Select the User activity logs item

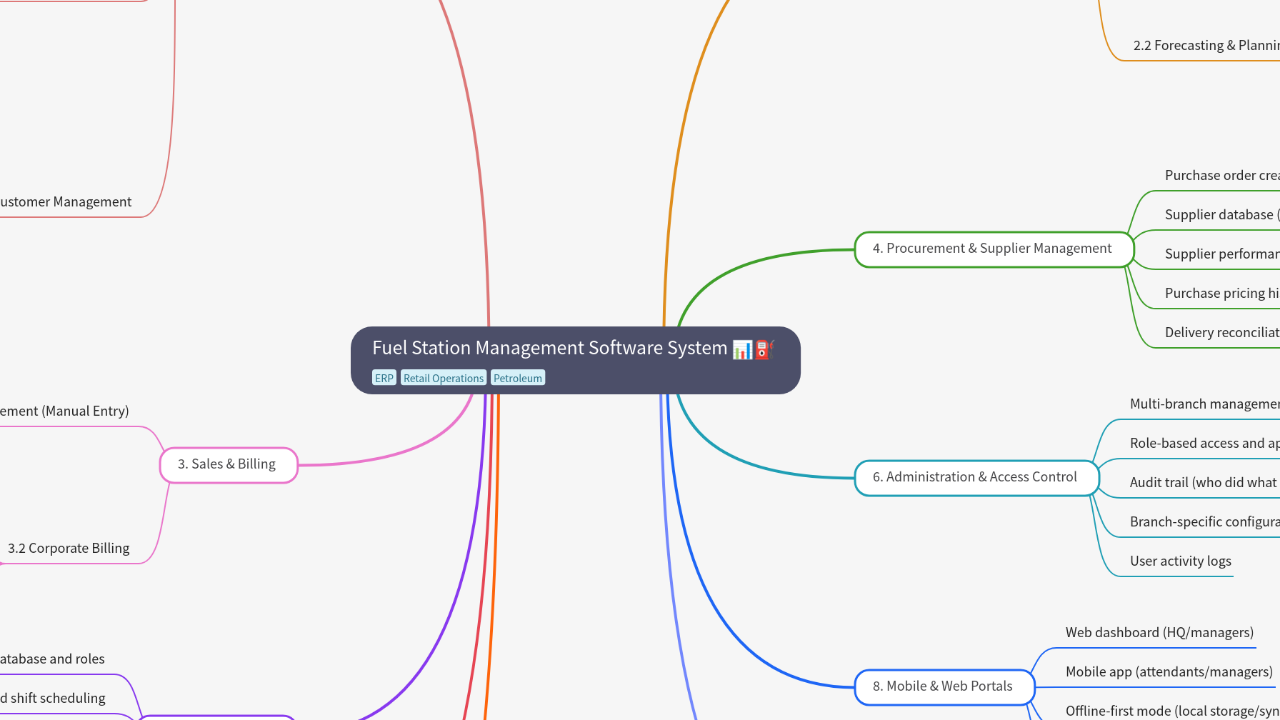click(1180, 561)
